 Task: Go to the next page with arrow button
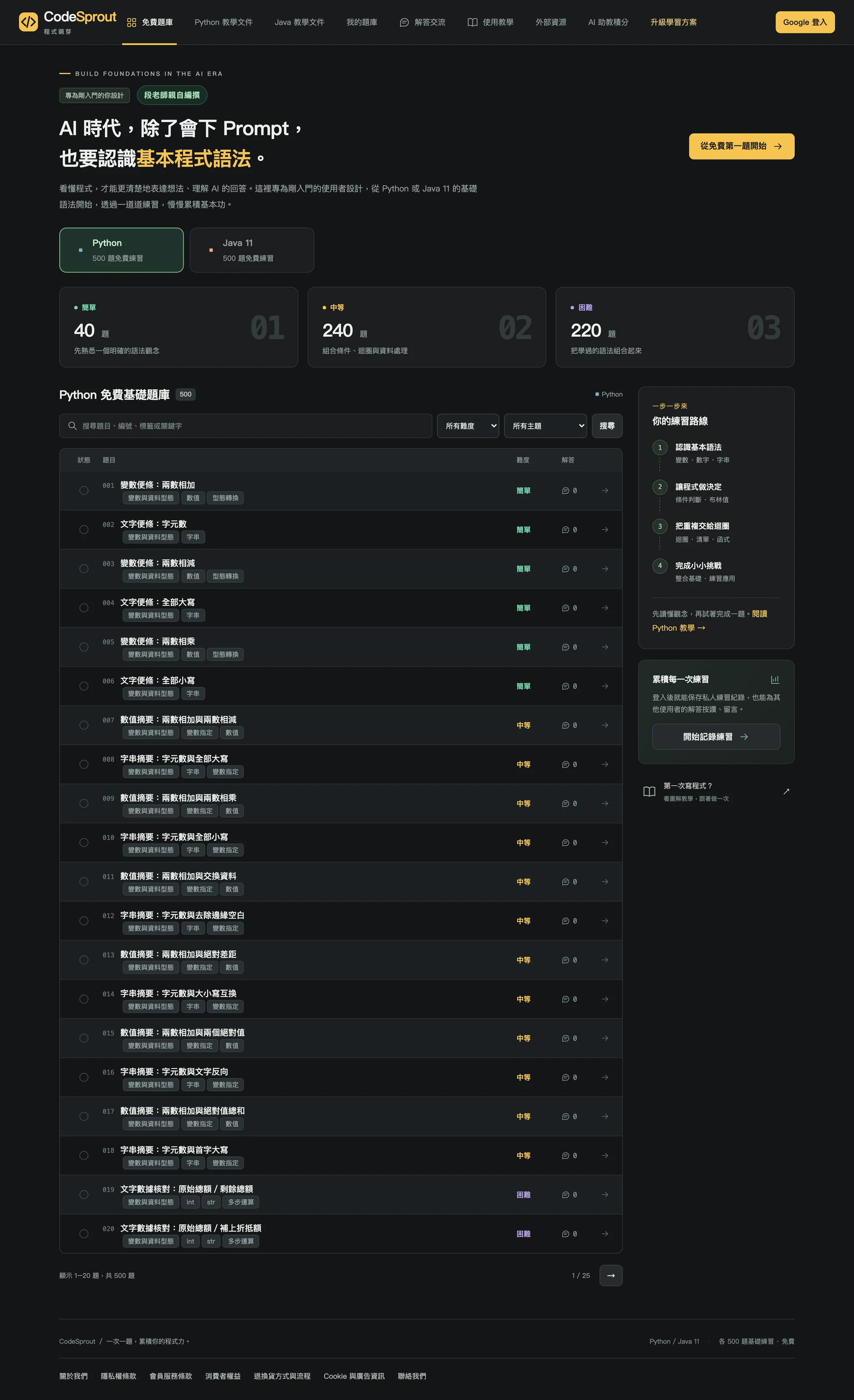click(610, 1275)
